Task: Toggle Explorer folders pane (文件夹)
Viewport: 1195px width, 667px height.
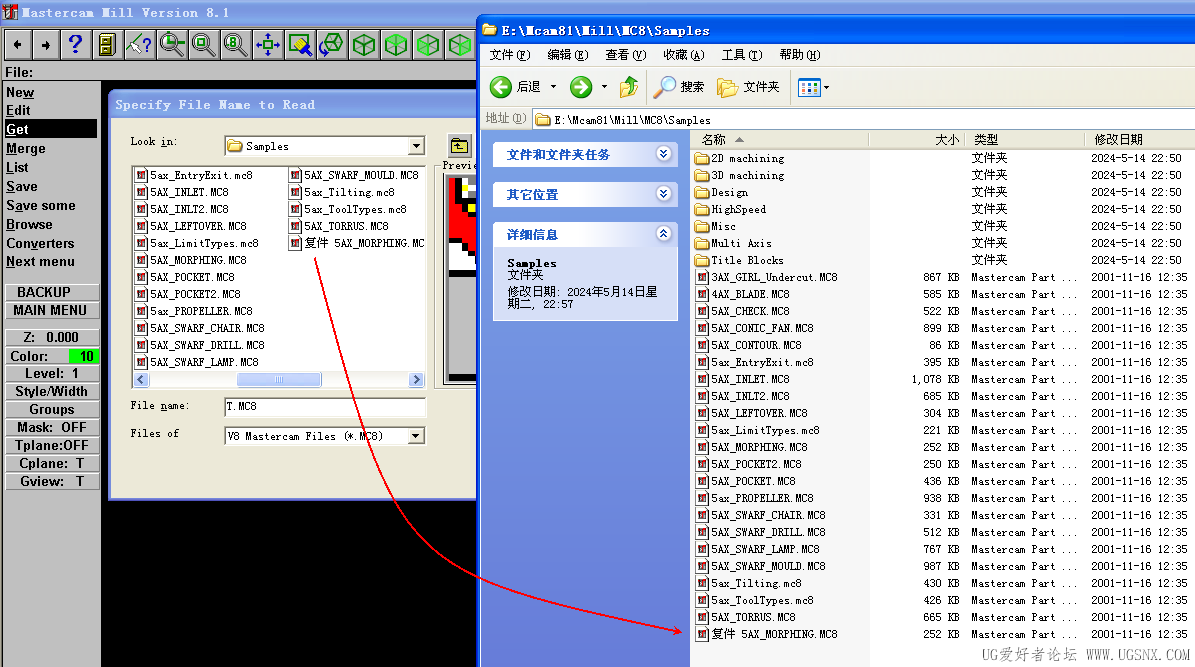Action: pyautogui.click(x=748, y=87)
